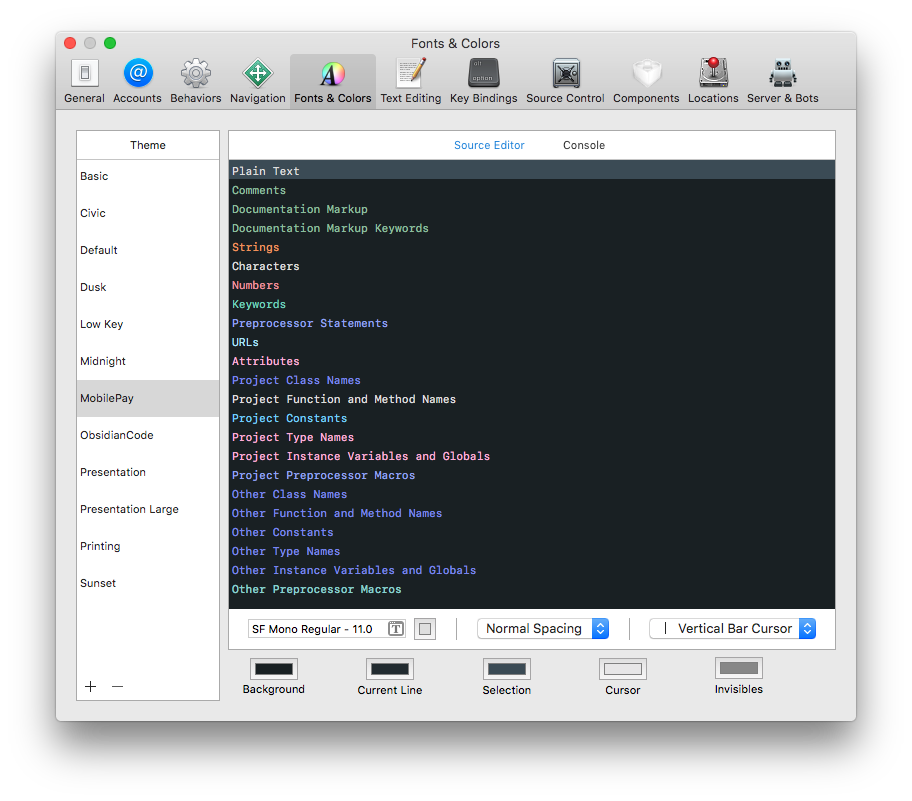Image resolution: width=912 pixels, height=801 pixels.
Task: Select the Other Constants row
Action: (532, 532)
